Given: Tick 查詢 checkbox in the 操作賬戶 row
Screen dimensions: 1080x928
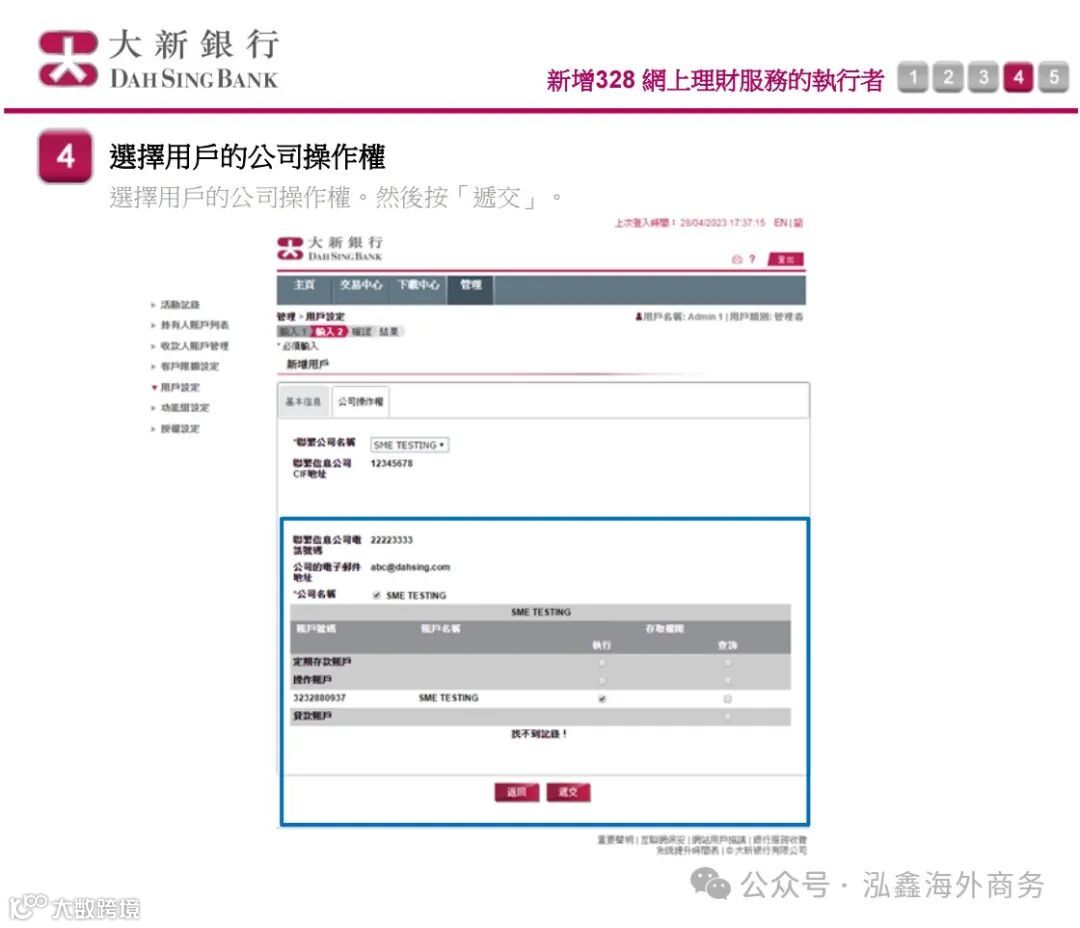Looking at the screenshot, I should (727, 681).
